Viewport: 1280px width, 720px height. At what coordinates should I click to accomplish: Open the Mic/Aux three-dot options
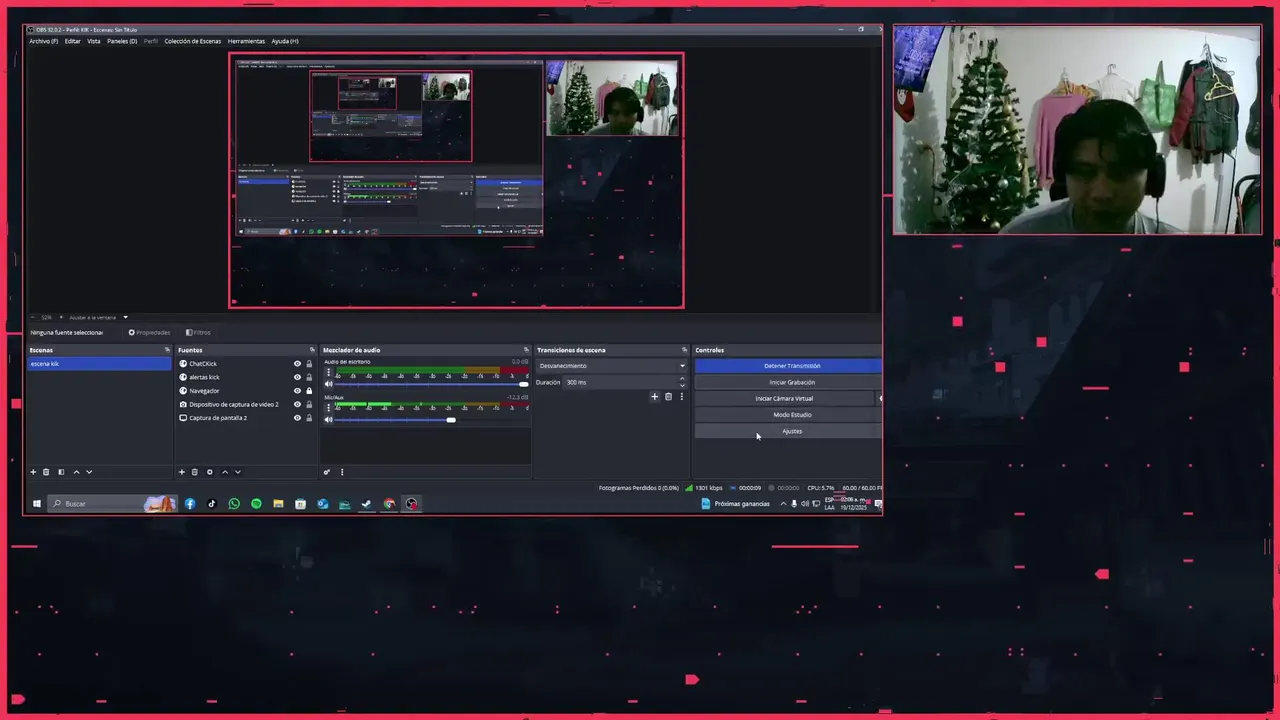pos(329,407)
